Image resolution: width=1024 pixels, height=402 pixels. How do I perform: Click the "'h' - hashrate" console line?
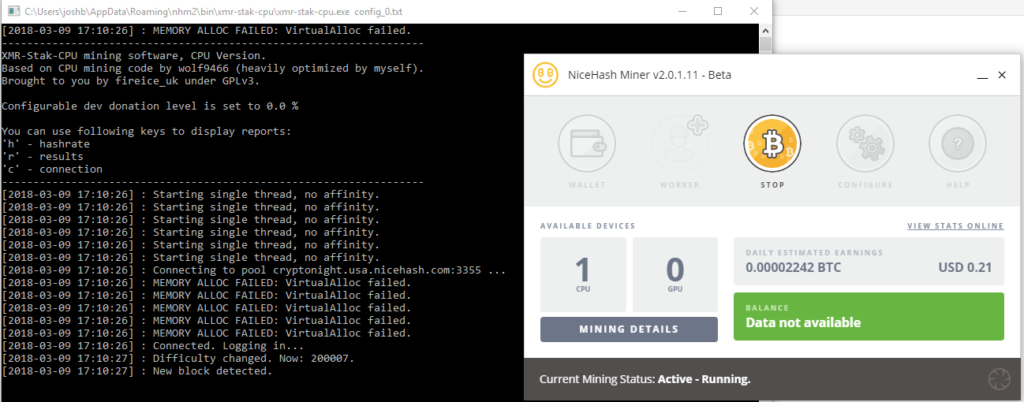click(x=46, y=144)
